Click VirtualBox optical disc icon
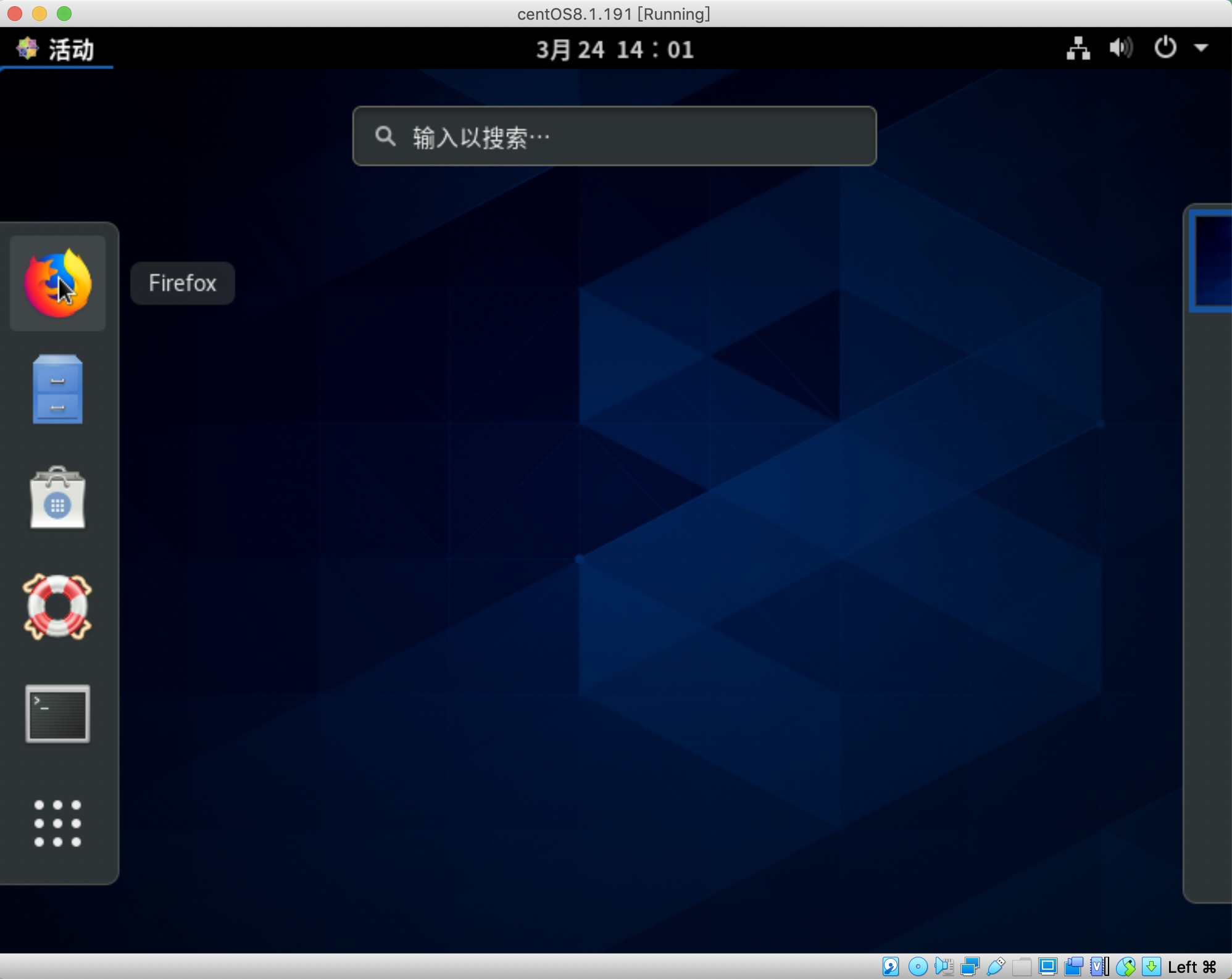This screenshot has height=979, width=1232. point(918,966)
